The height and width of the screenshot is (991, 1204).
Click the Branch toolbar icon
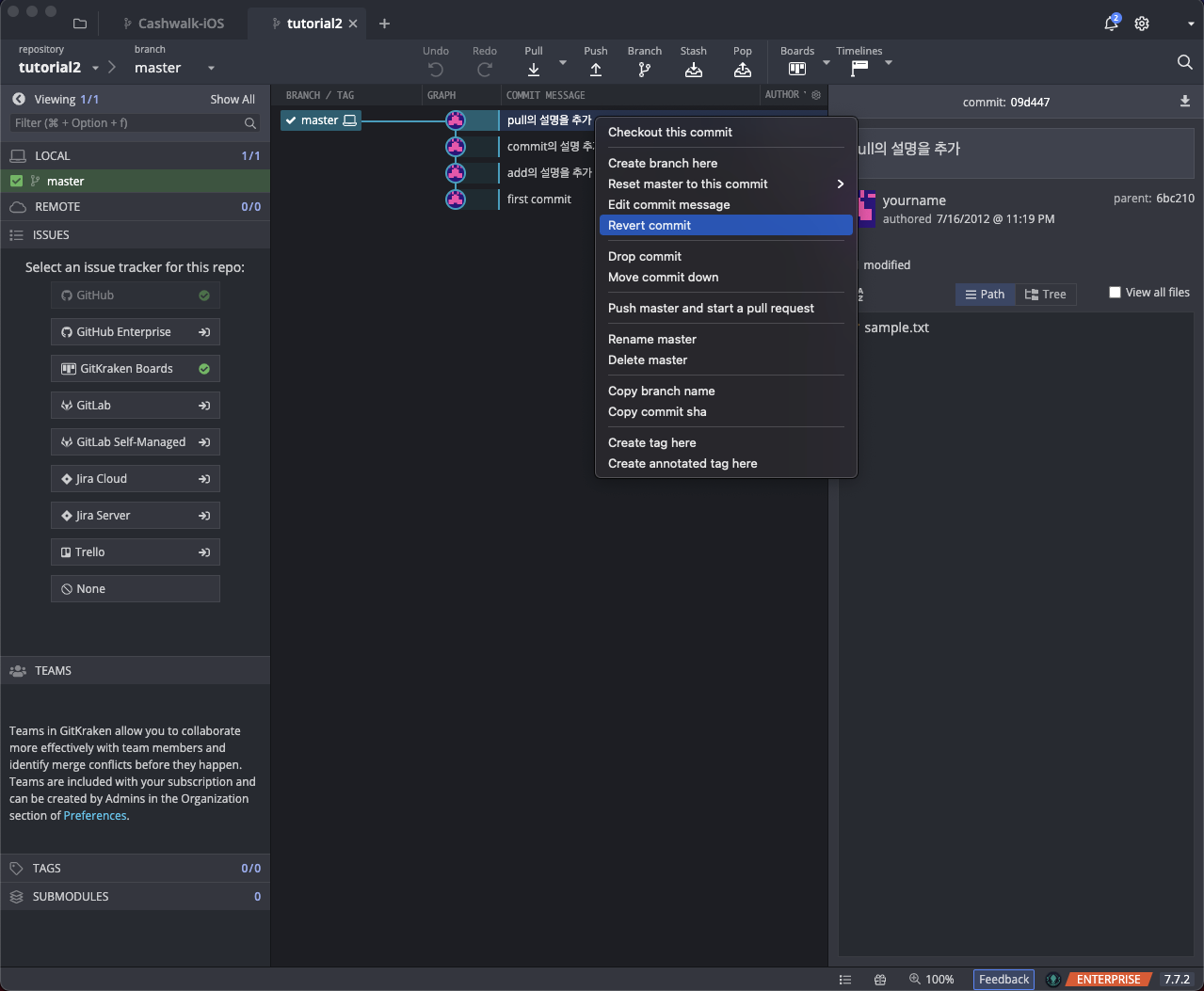[645, 70]
